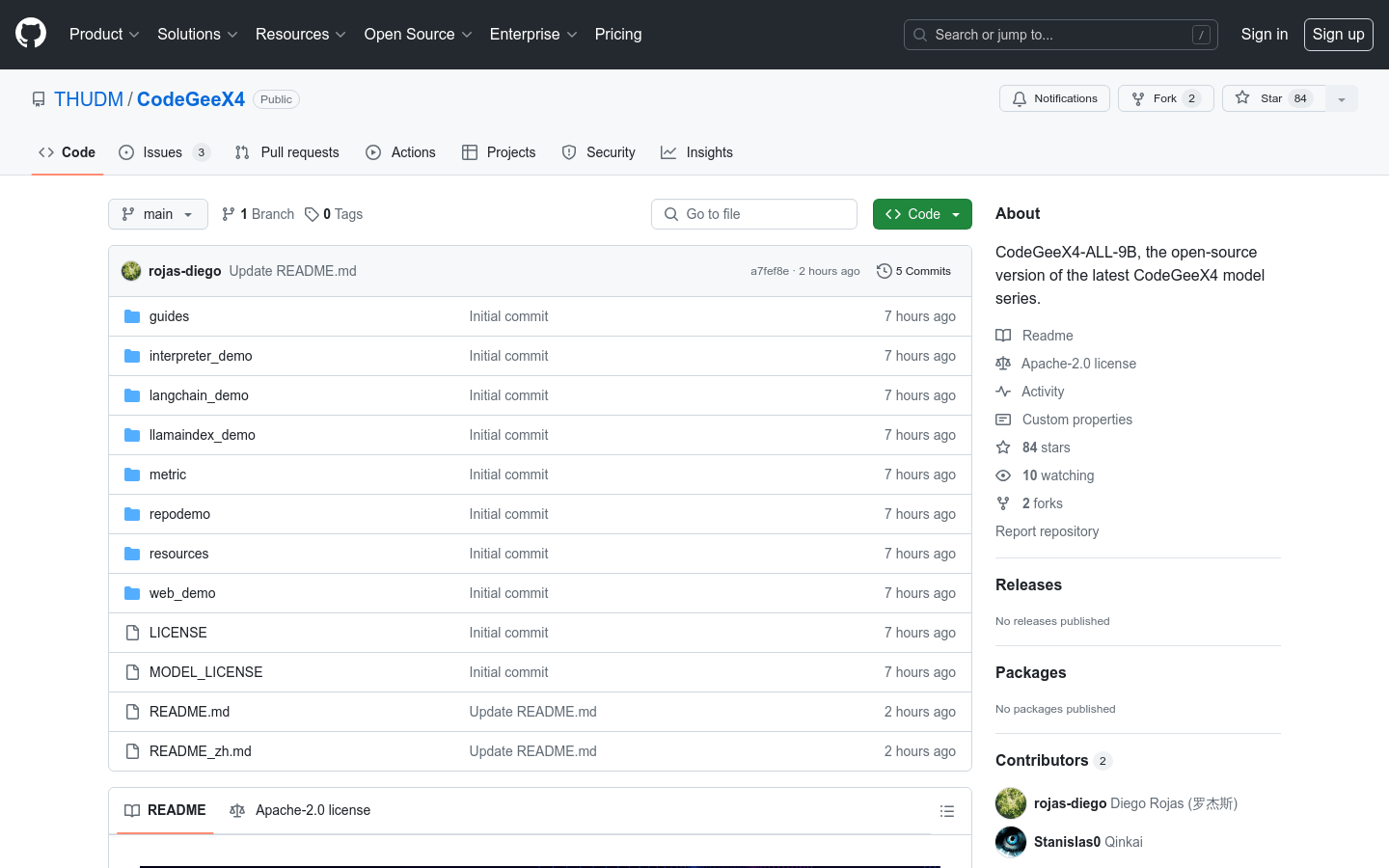Open the Product menu
This screenshot has width=1389, height=868.
tap(104, 34)
